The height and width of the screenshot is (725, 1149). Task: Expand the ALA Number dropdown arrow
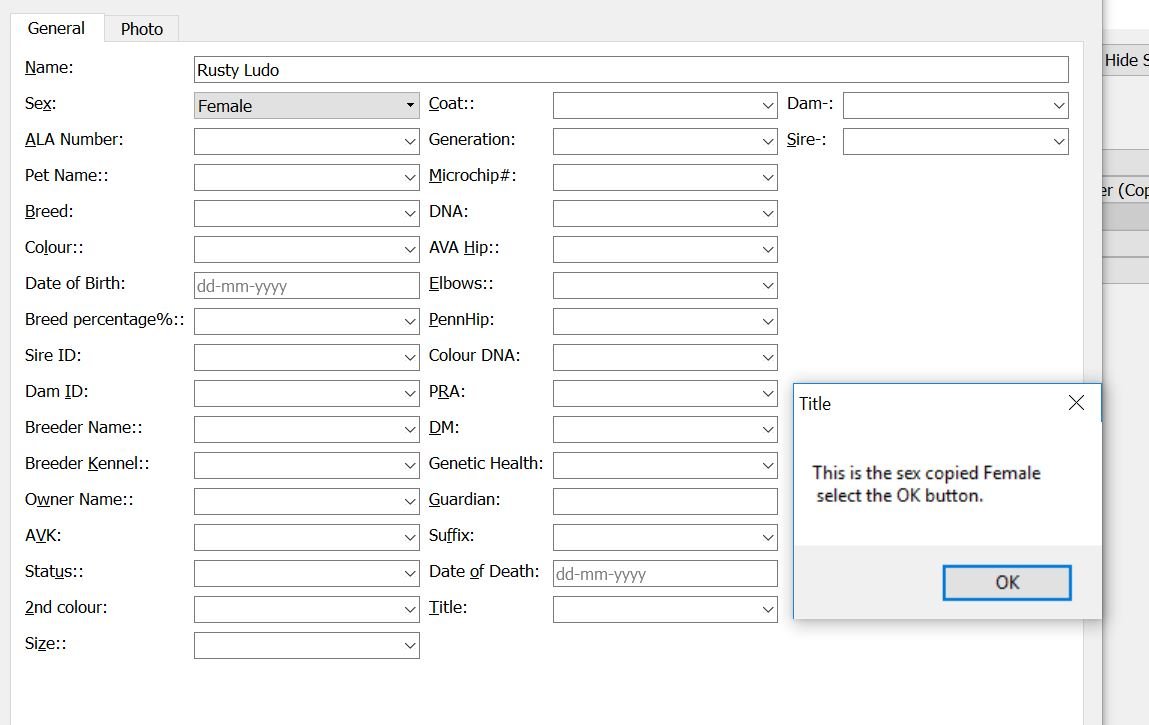tap(409, 142)
